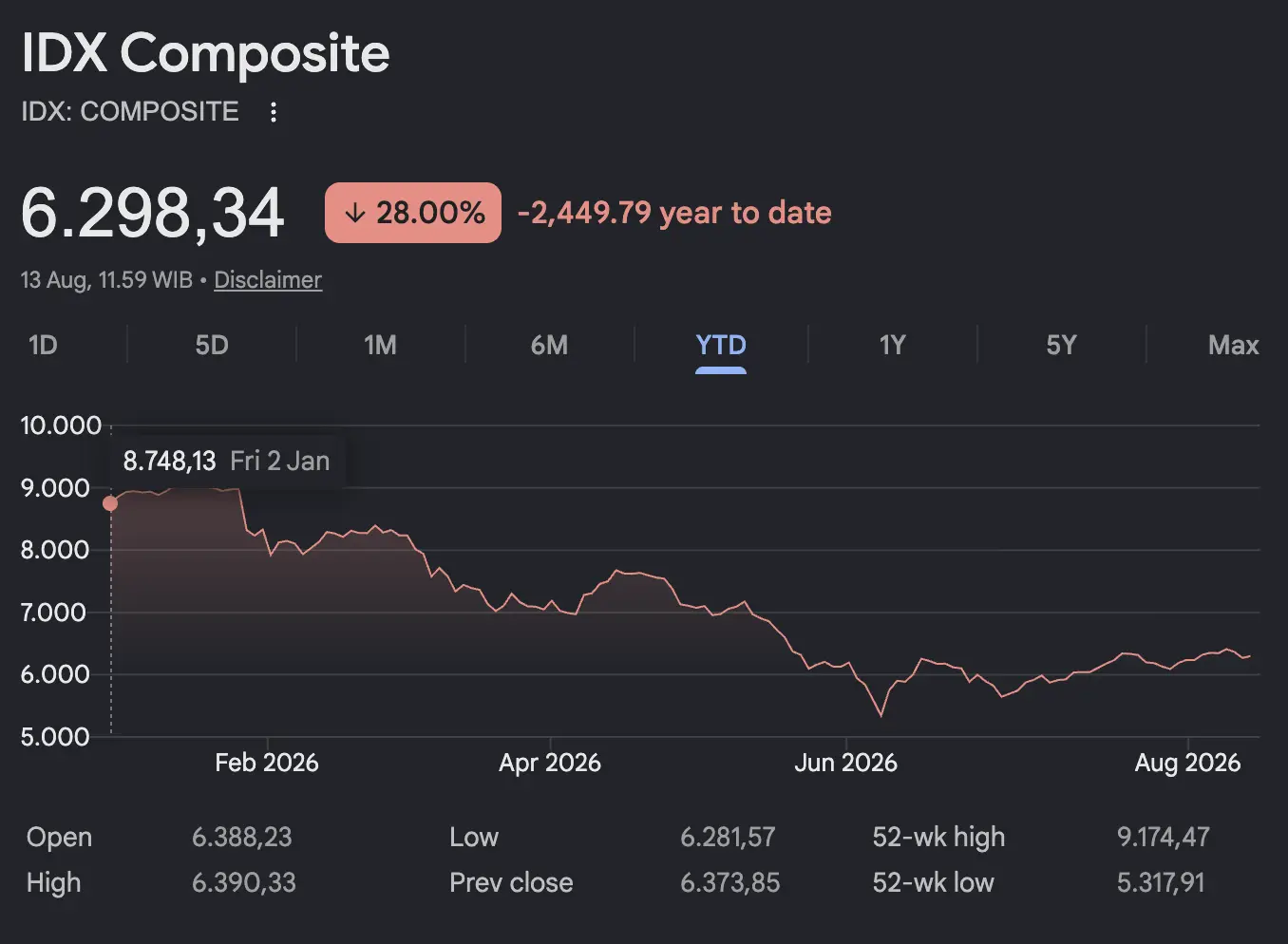The width and height of the screenshot is (1288, 944).
Task: Select the 1M range tab
Action: (380, 345)
